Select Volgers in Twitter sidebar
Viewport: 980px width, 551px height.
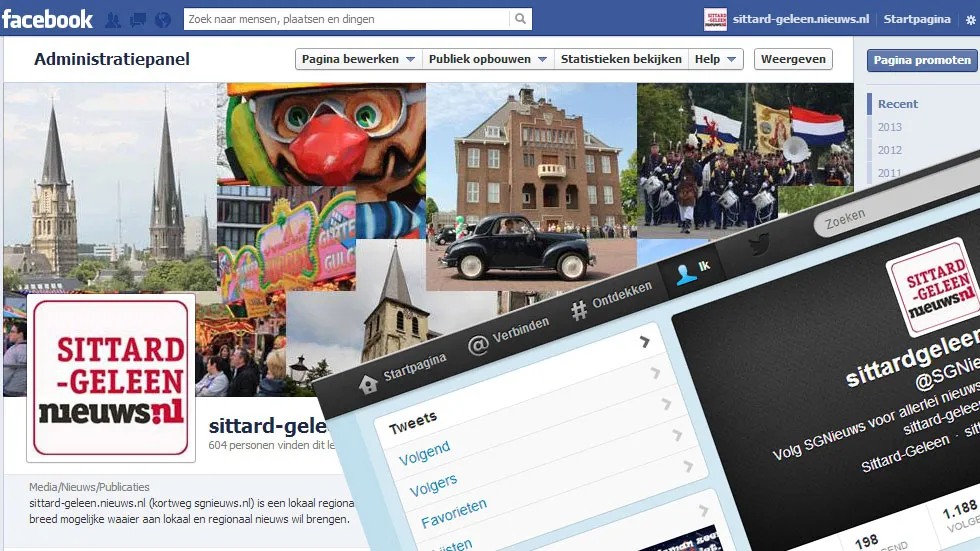pos(433,485)
